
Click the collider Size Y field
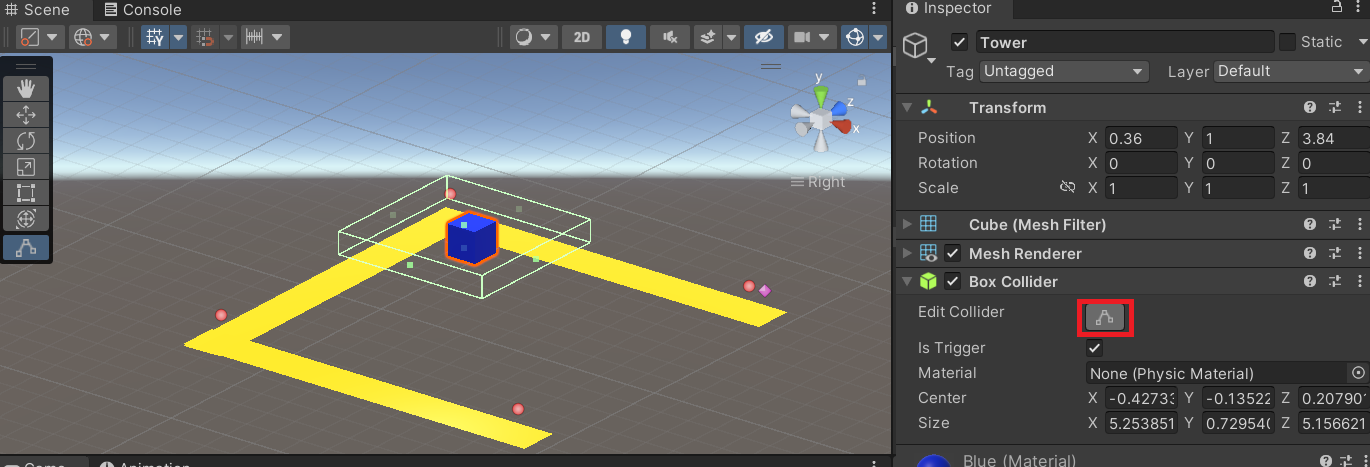pos(1237,423)
